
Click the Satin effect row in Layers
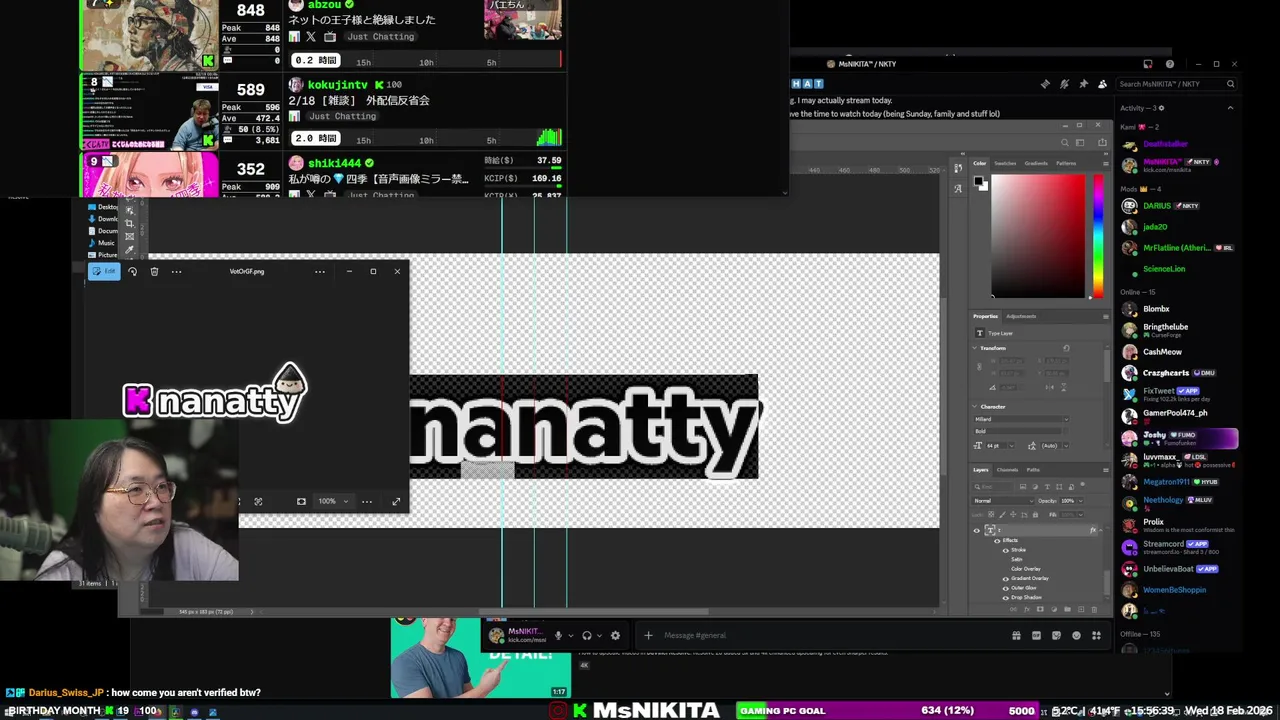click(1017, 559)
